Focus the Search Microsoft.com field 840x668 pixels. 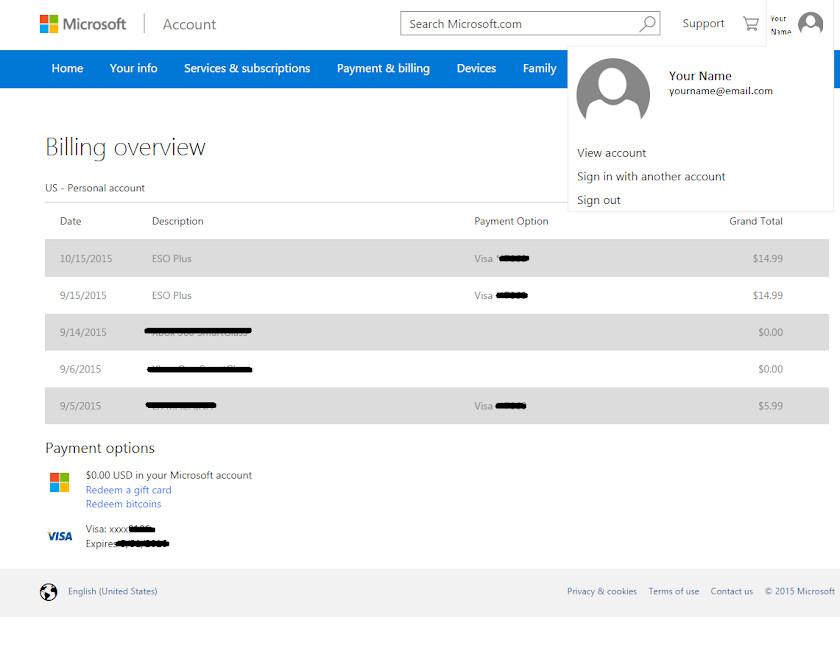click(x=518, y=24)
